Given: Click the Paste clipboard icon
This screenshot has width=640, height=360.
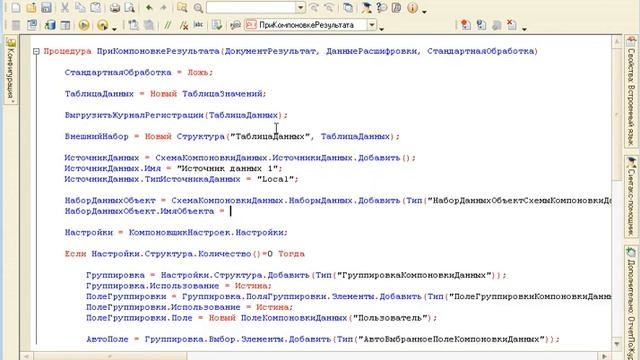Looking at the screenshot, I should [x=96, y=7].
